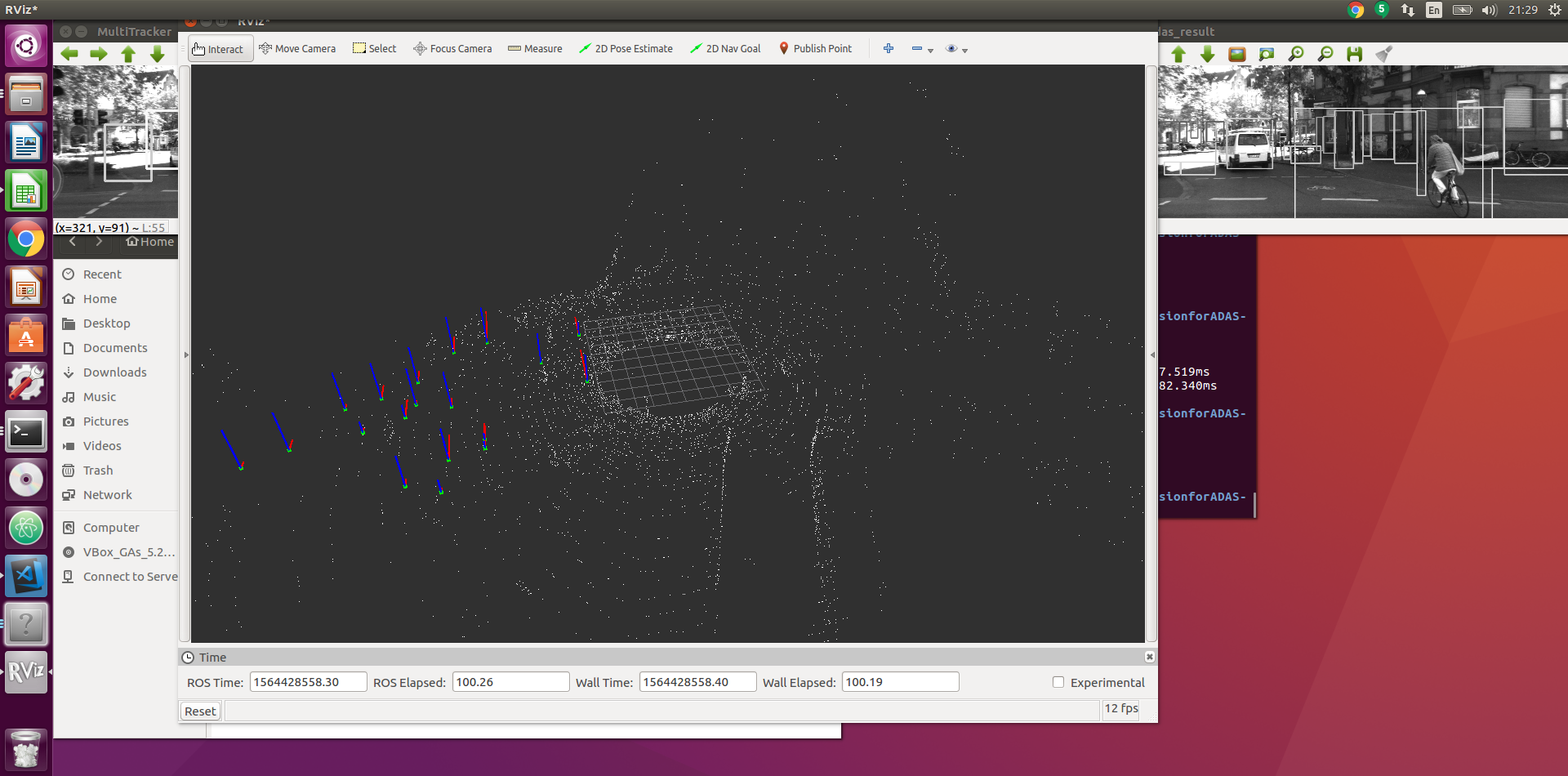Collapse the left panel with the side arrow
The width and height of the screenshot is (1568, 776).
[x=185, y=355]
